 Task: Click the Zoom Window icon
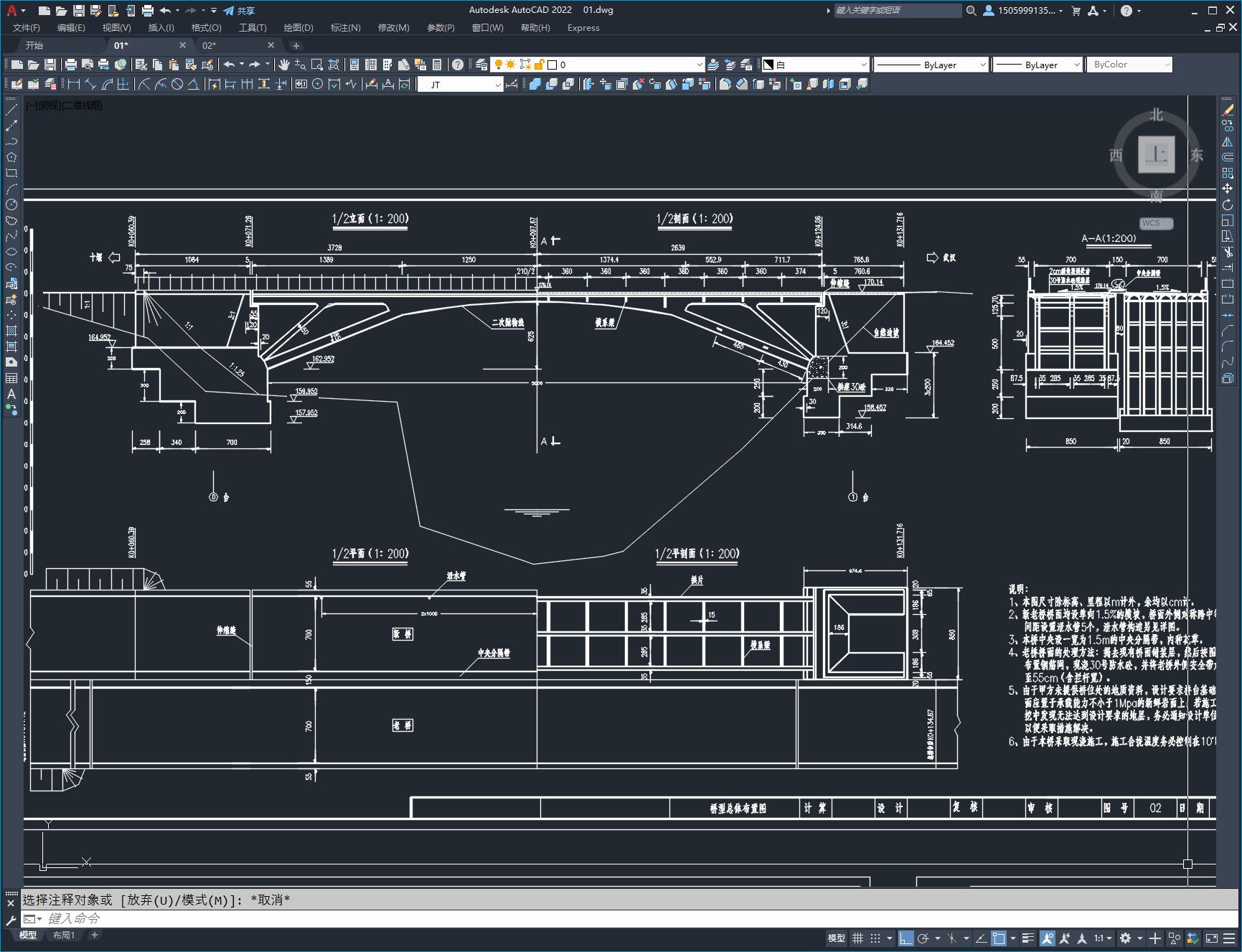point(317,65)
